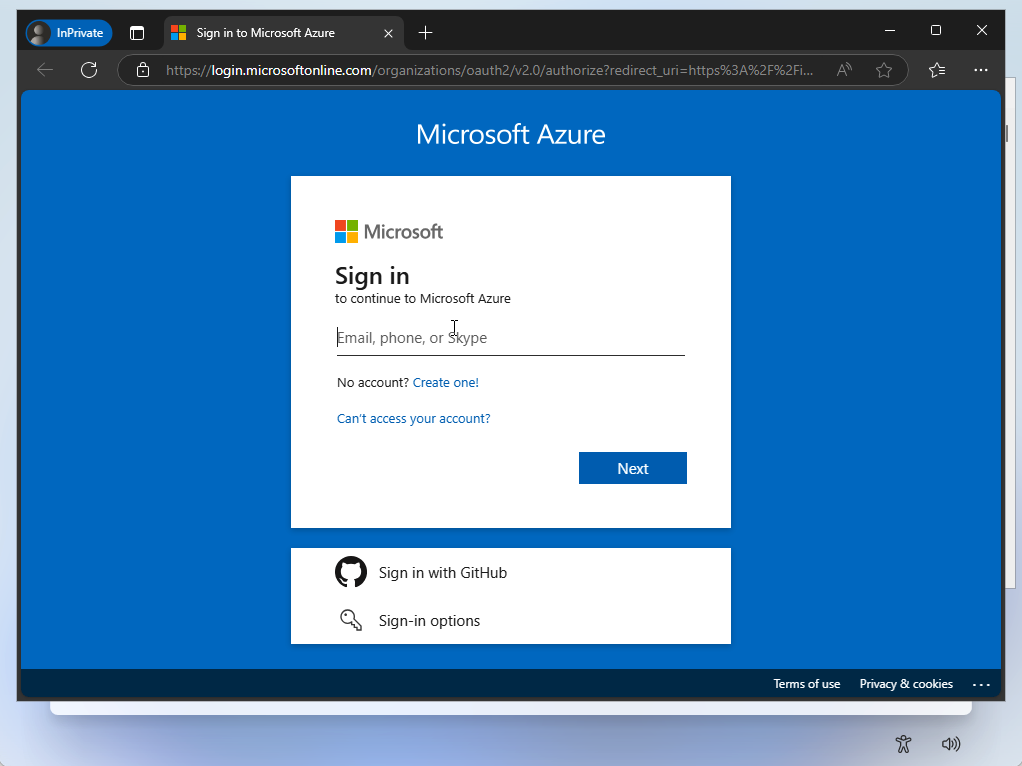Open the Favorites list icon

point(937,70)
